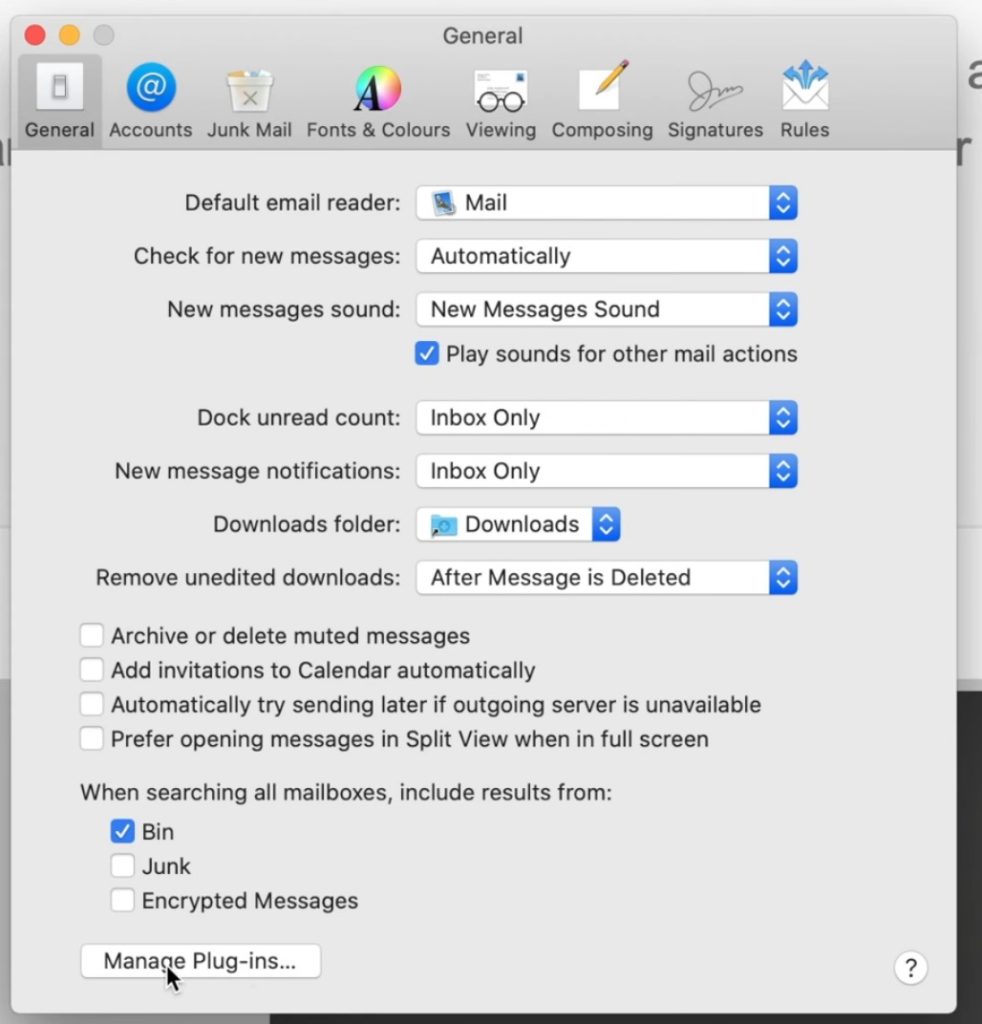Open the Composing preferences pane
Screen dimensions: 982x1024
tap(602, 101)
